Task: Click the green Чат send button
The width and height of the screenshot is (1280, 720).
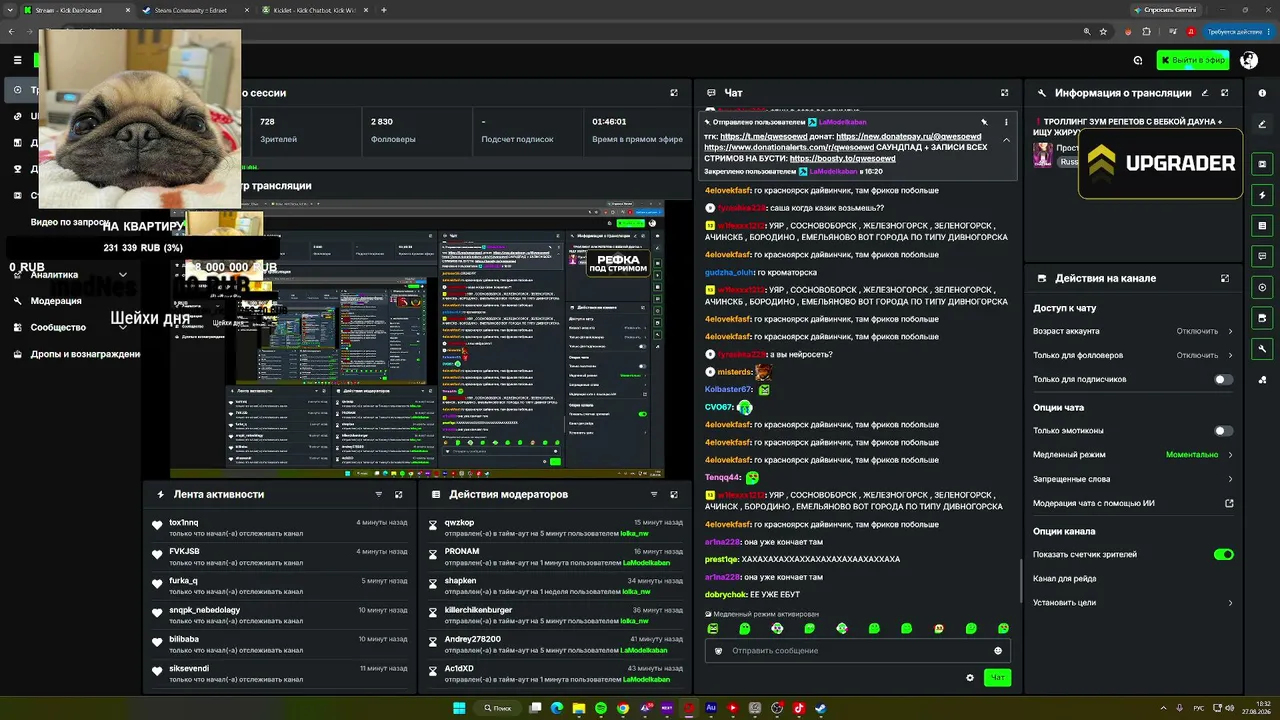Action: click(x=997, y=678)
